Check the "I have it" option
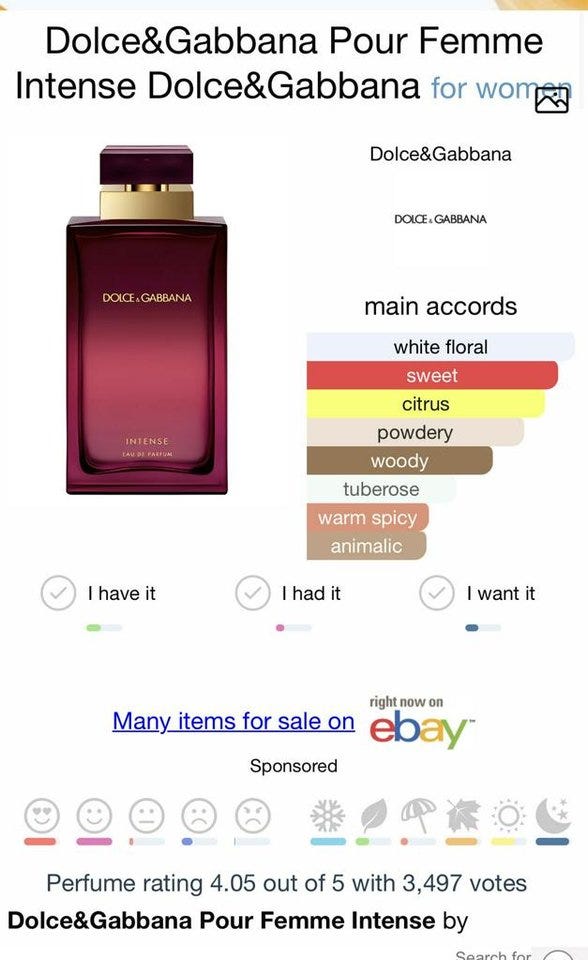 [x=98, y=593]
